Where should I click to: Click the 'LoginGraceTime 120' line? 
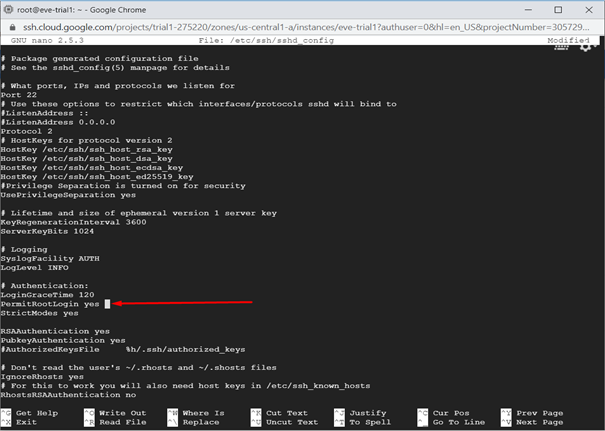click(47, 295)
